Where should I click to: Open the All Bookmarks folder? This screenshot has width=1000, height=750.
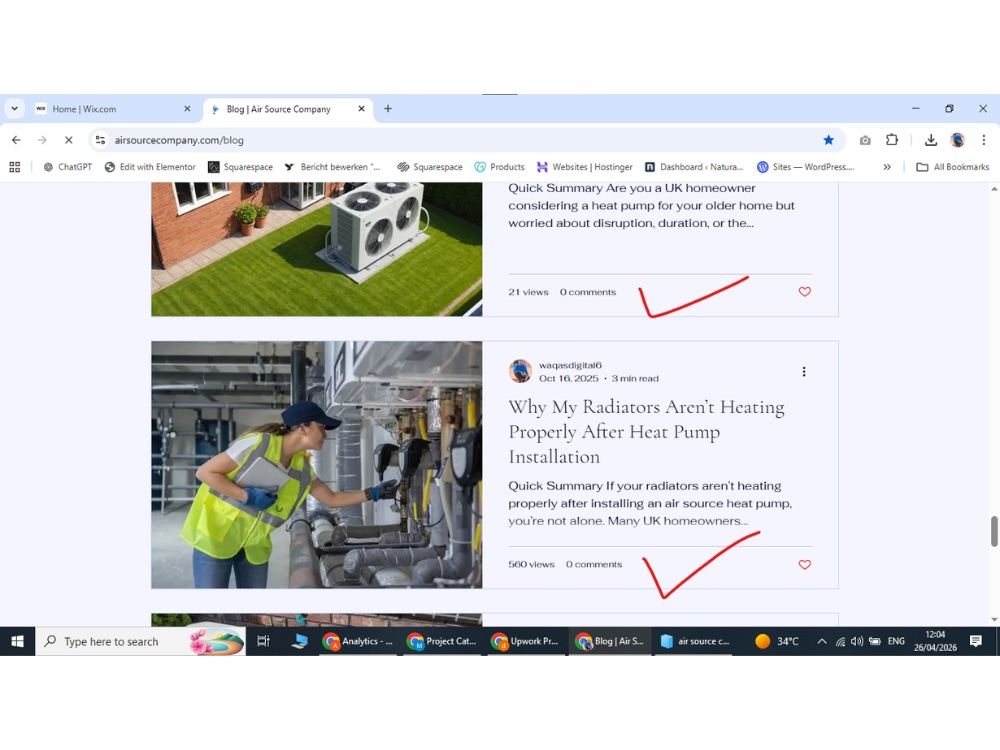tap(953, 166)
